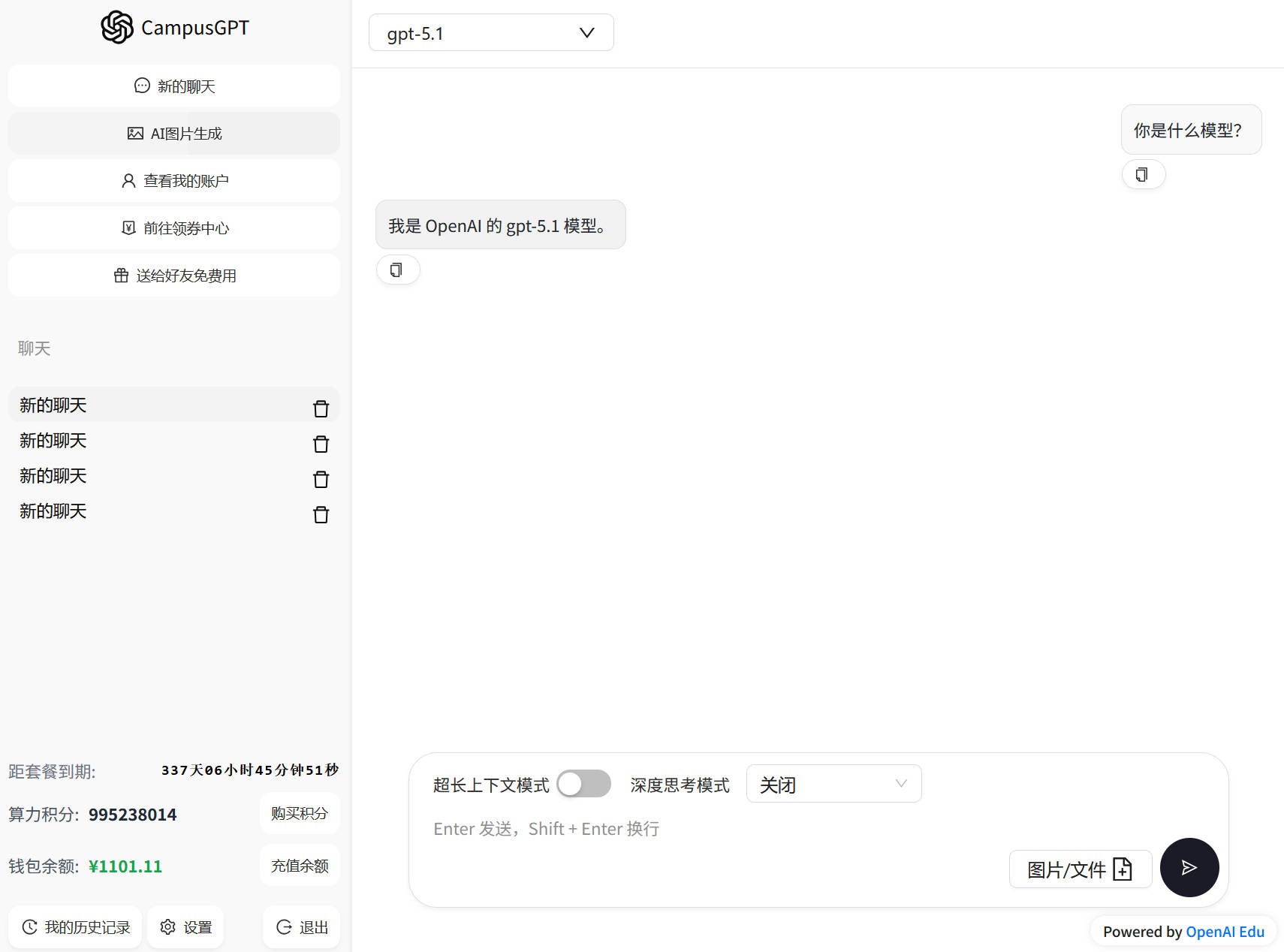Follow the OpenAI Edu link
This screenshot has height=952, width=1284.
[1225, 932]
